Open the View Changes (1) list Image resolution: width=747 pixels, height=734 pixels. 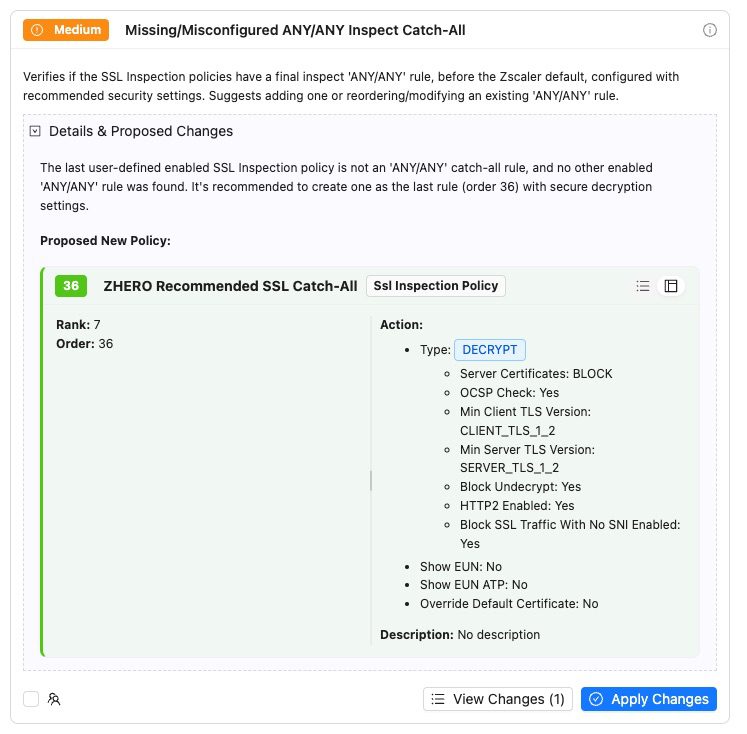(x=497, y=699)
